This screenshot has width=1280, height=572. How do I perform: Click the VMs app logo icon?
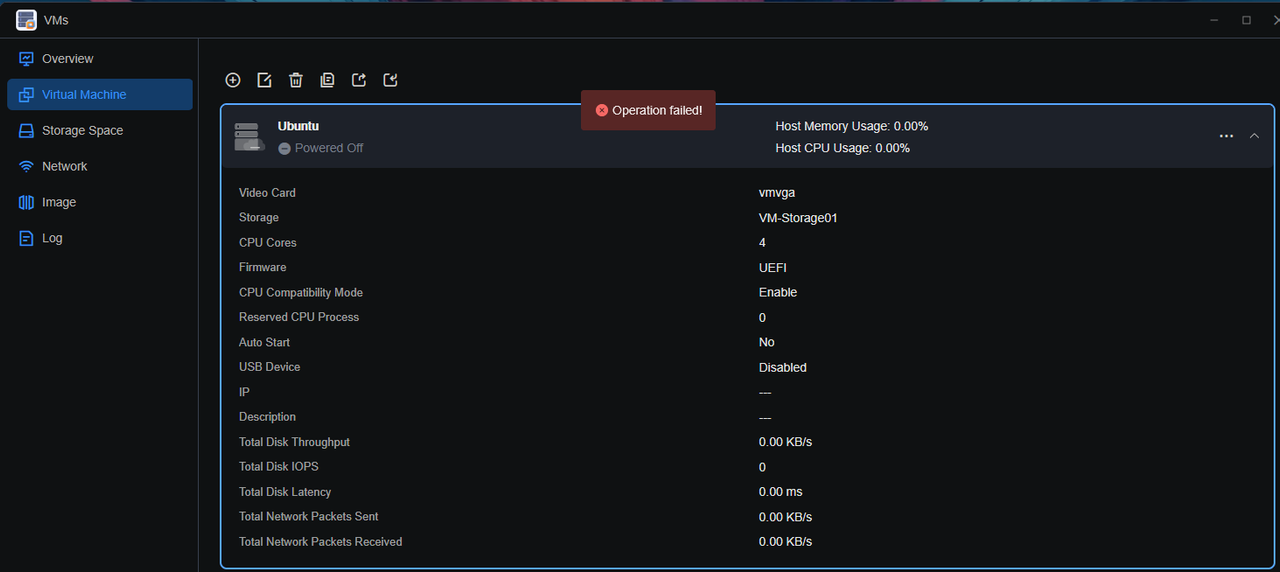pyautogui.click(x=26, y=20)
